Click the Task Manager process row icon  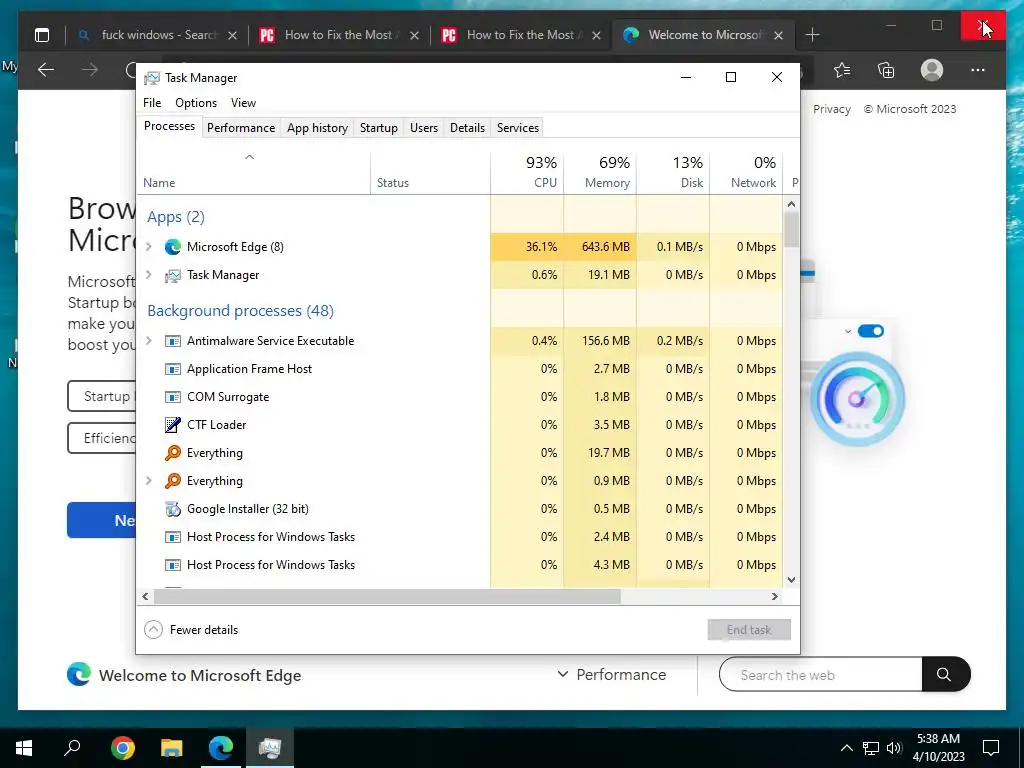tap(172, 275)
